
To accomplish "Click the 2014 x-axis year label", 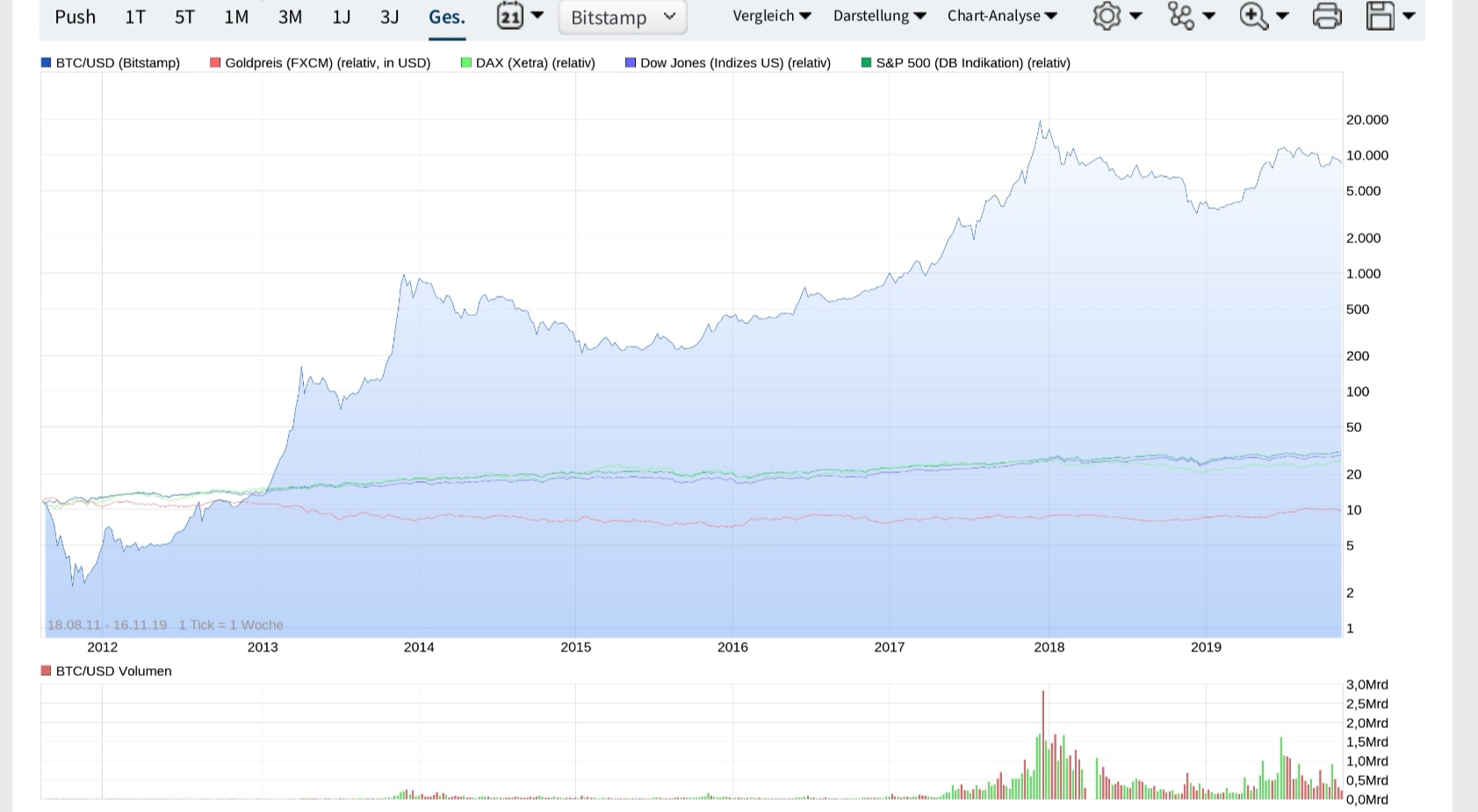I will [x=419, y=647].
